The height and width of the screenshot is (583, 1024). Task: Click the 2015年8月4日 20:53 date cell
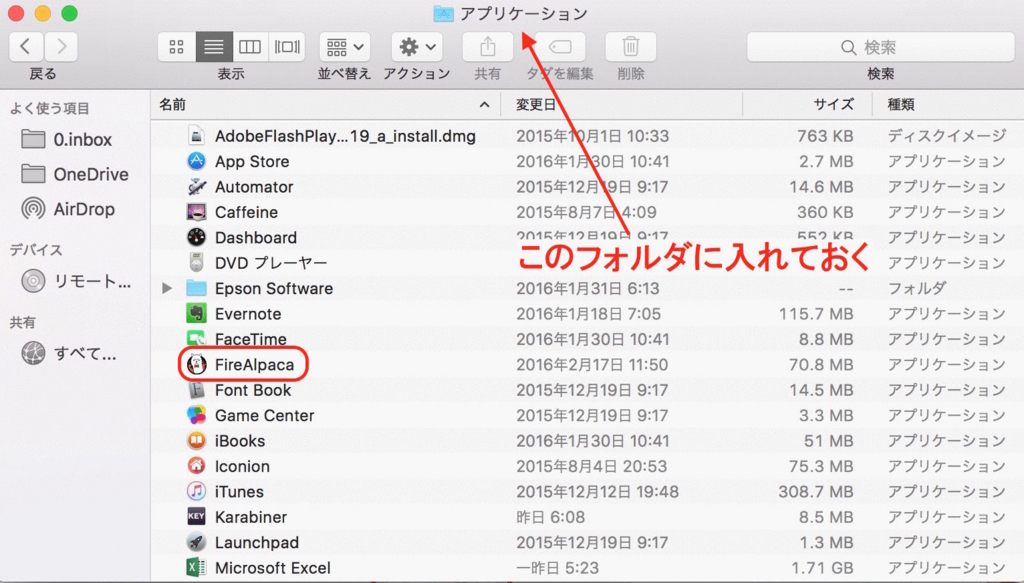click(592, 466)
